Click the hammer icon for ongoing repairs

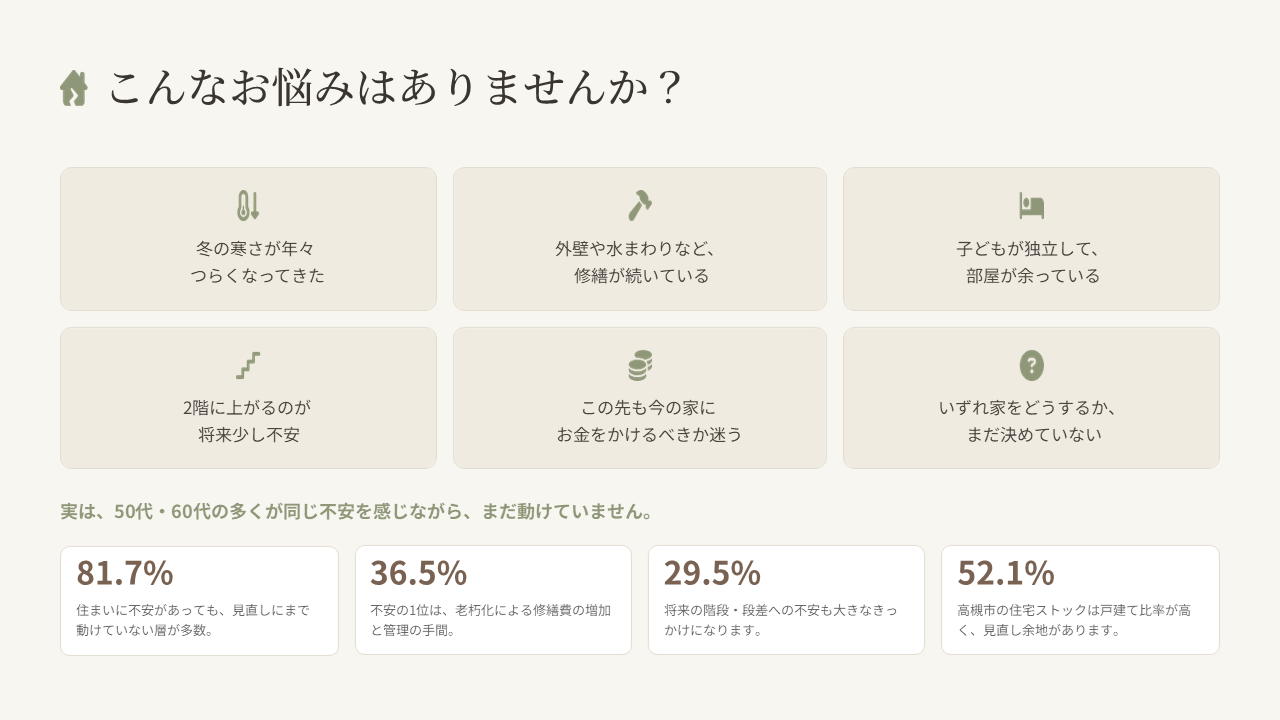coord(640,205)
